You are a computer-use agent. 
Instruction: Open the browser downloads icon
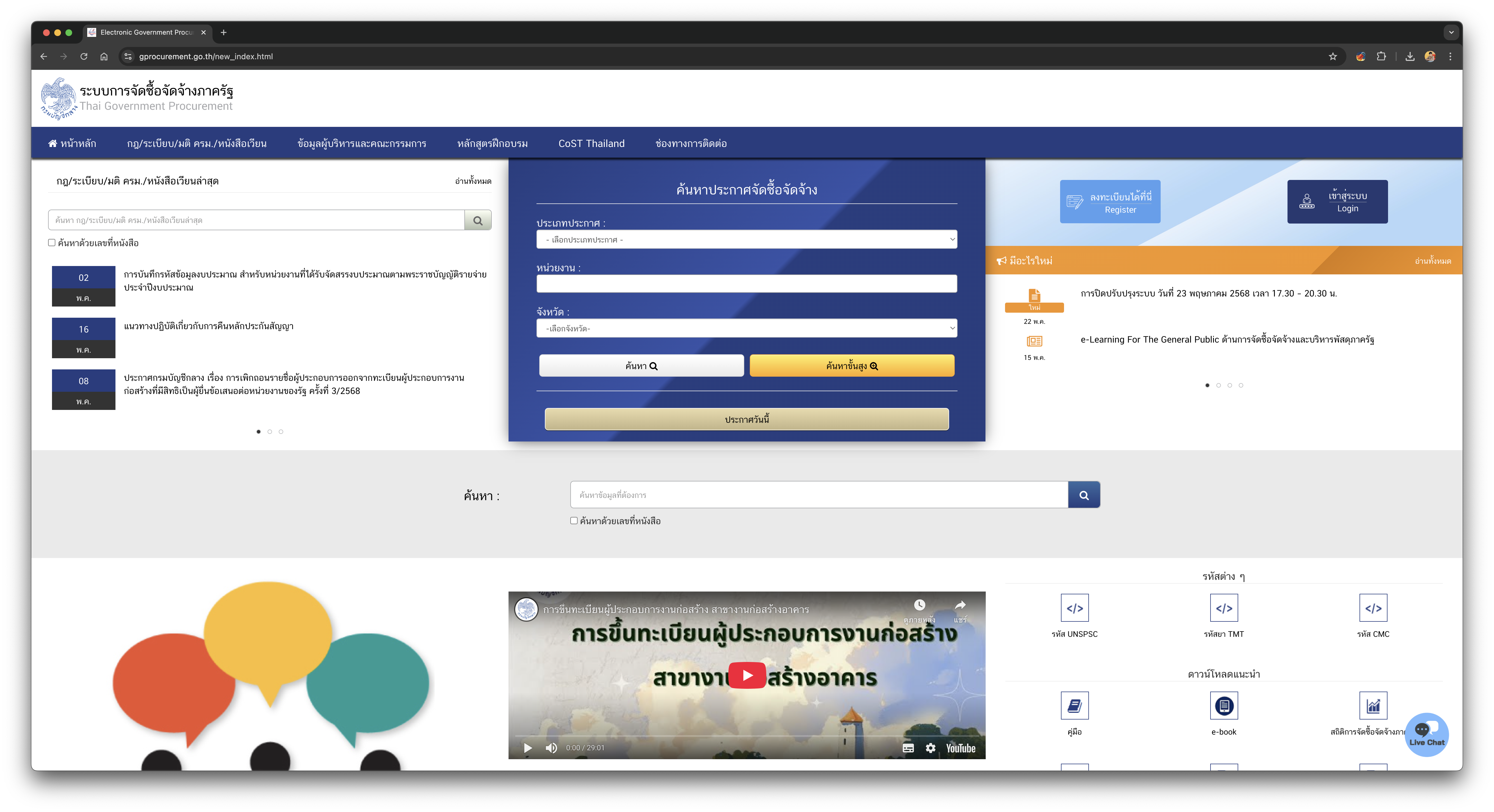1409,56
